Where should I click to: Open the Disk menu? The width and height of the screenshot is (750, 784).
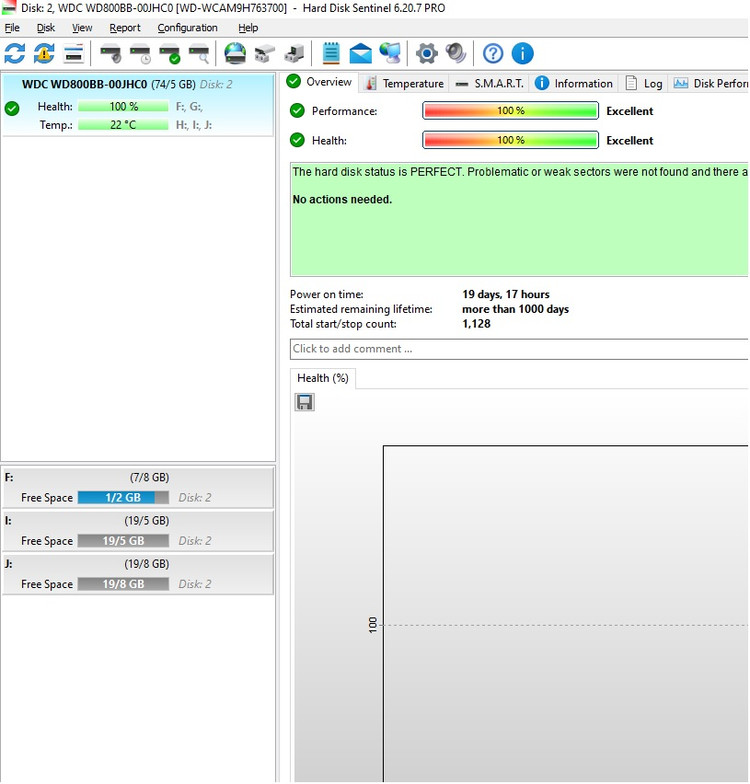tap(46, 28)
